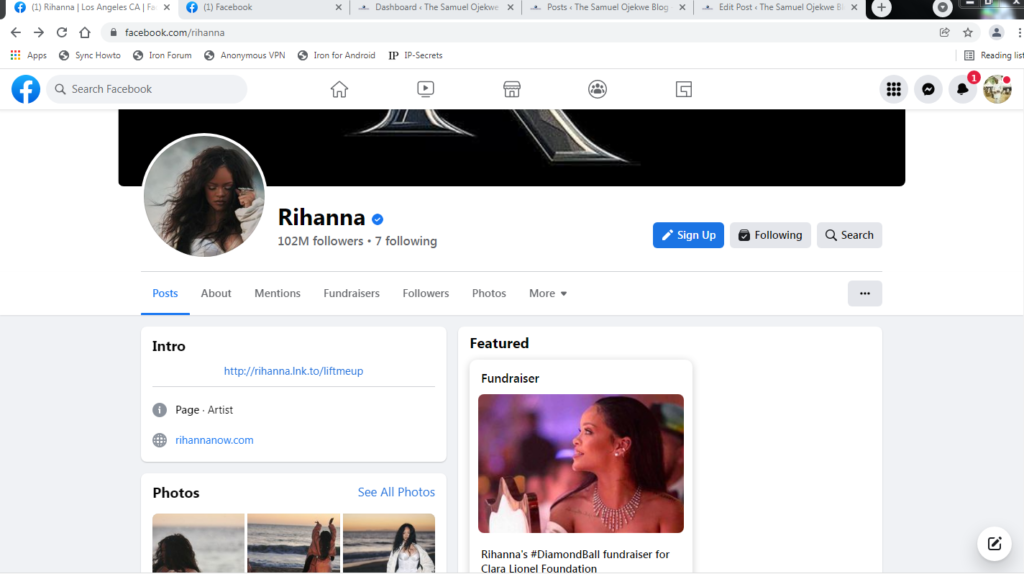
Task: Open Rihanna's #DiamondBall fundraiser title
Action: (575, 561)
